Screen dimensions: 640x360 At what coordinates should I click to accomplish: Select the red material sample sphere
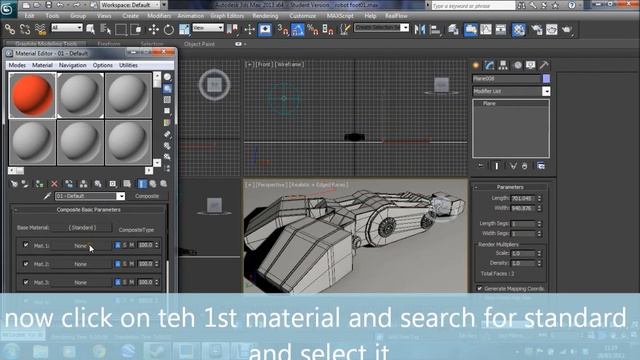pyautogui.click(x=32, y=95)
